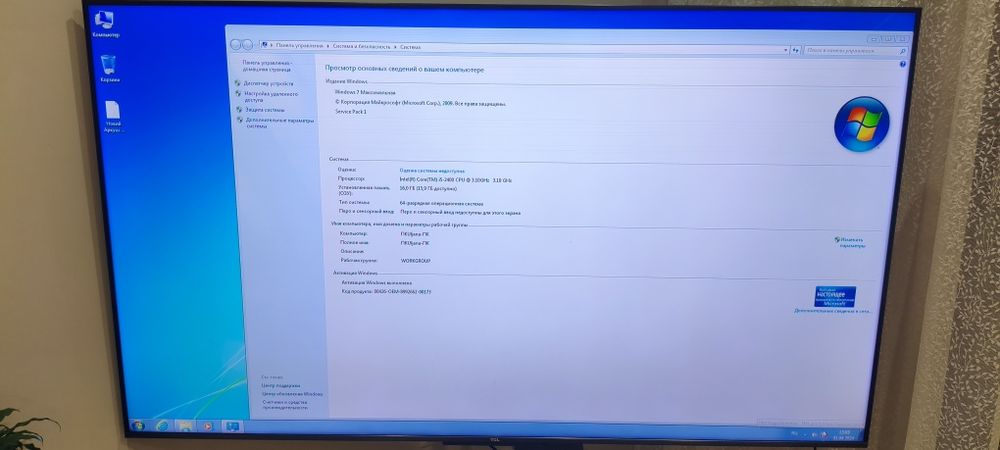The width and height of the screenshot is (1000, 450).
Task: Open the Компьютер desktop icon
Action: (x=105, y=23)
